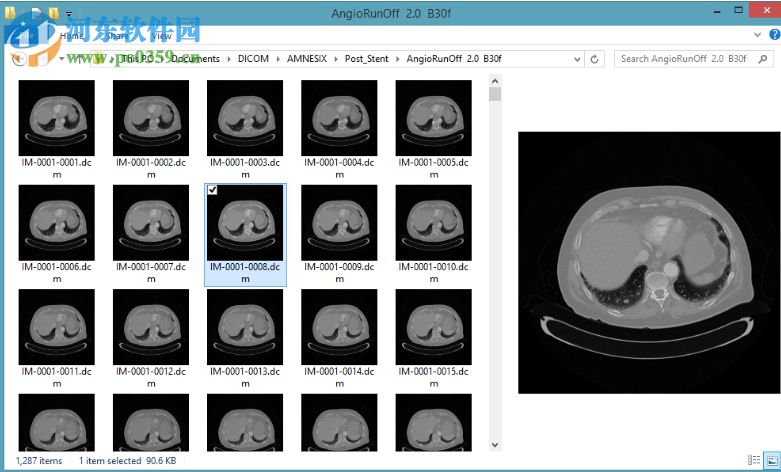This screenshot has width=781, height=472.
Task: Focus the Search AngioRunOff field
Action: 694,59
